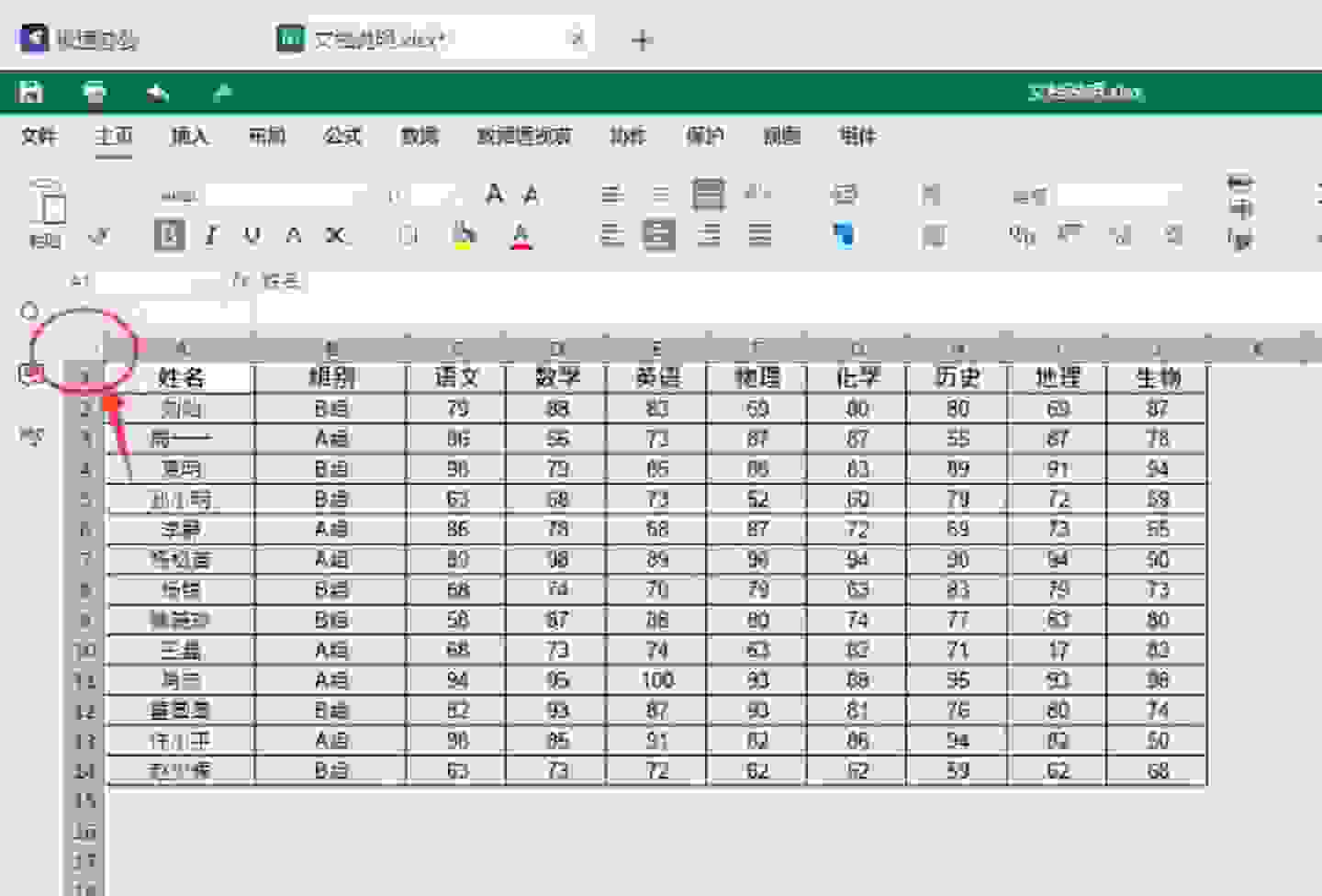Increase font size with larger A icon

(x=494, y=194)
